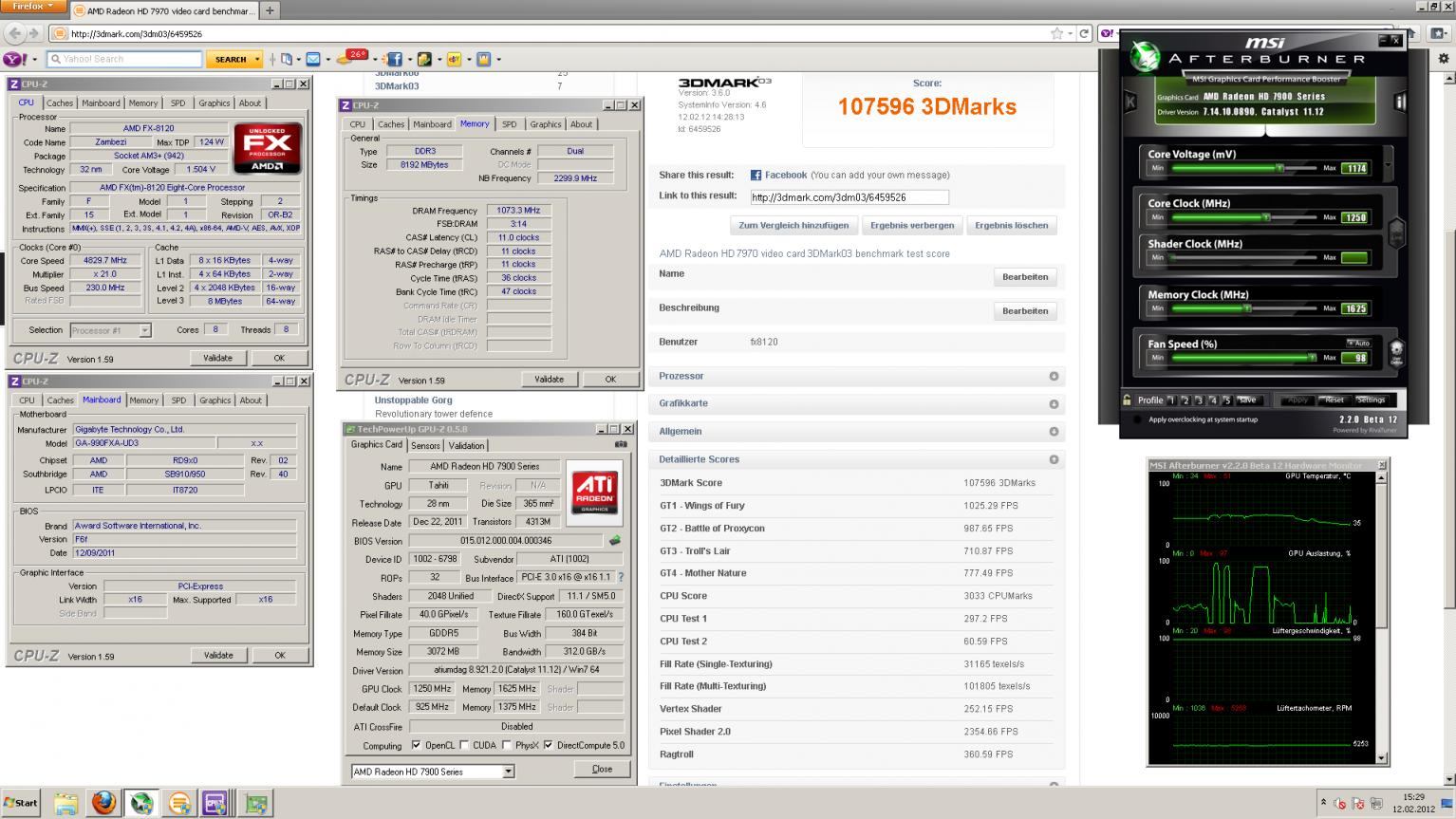This screenshot has height=819, width=1456.
Task: Click the Bus Interface question mark in GPU-Z
Action: [x=621, y=577]
